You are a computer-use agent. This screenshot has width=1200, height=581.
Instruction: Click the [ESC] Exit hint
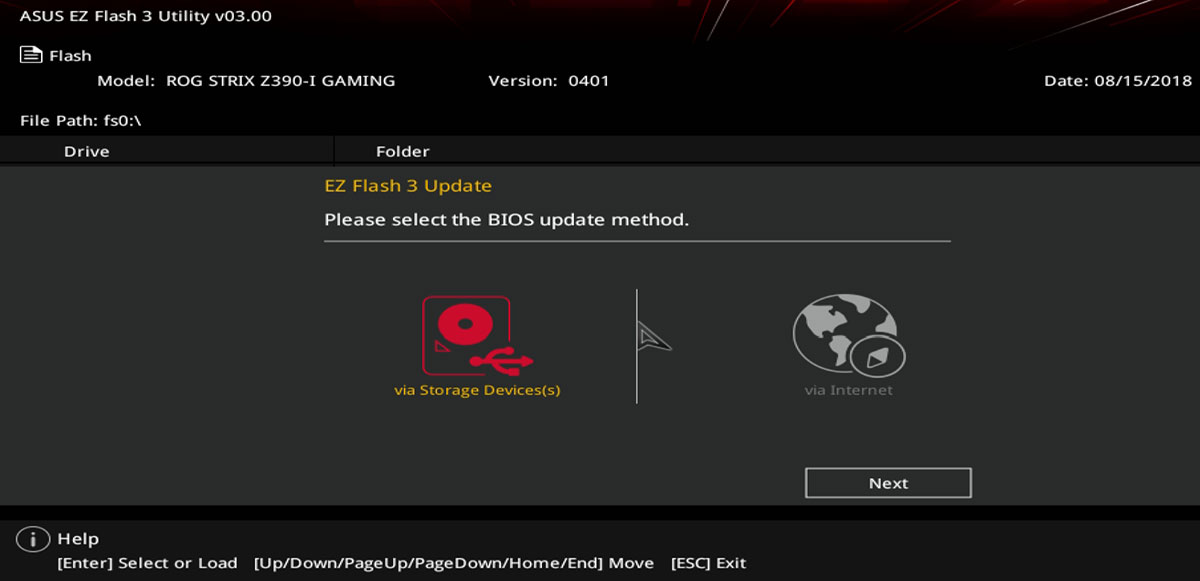(x=708, y=563)
